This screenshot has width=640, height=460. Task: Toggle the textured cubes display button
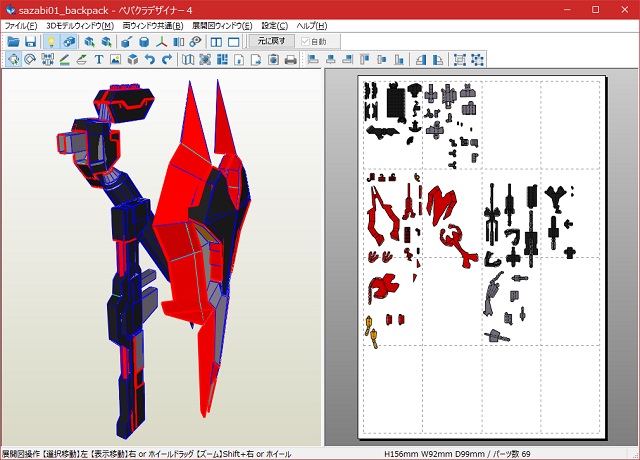tap(69, 42)
